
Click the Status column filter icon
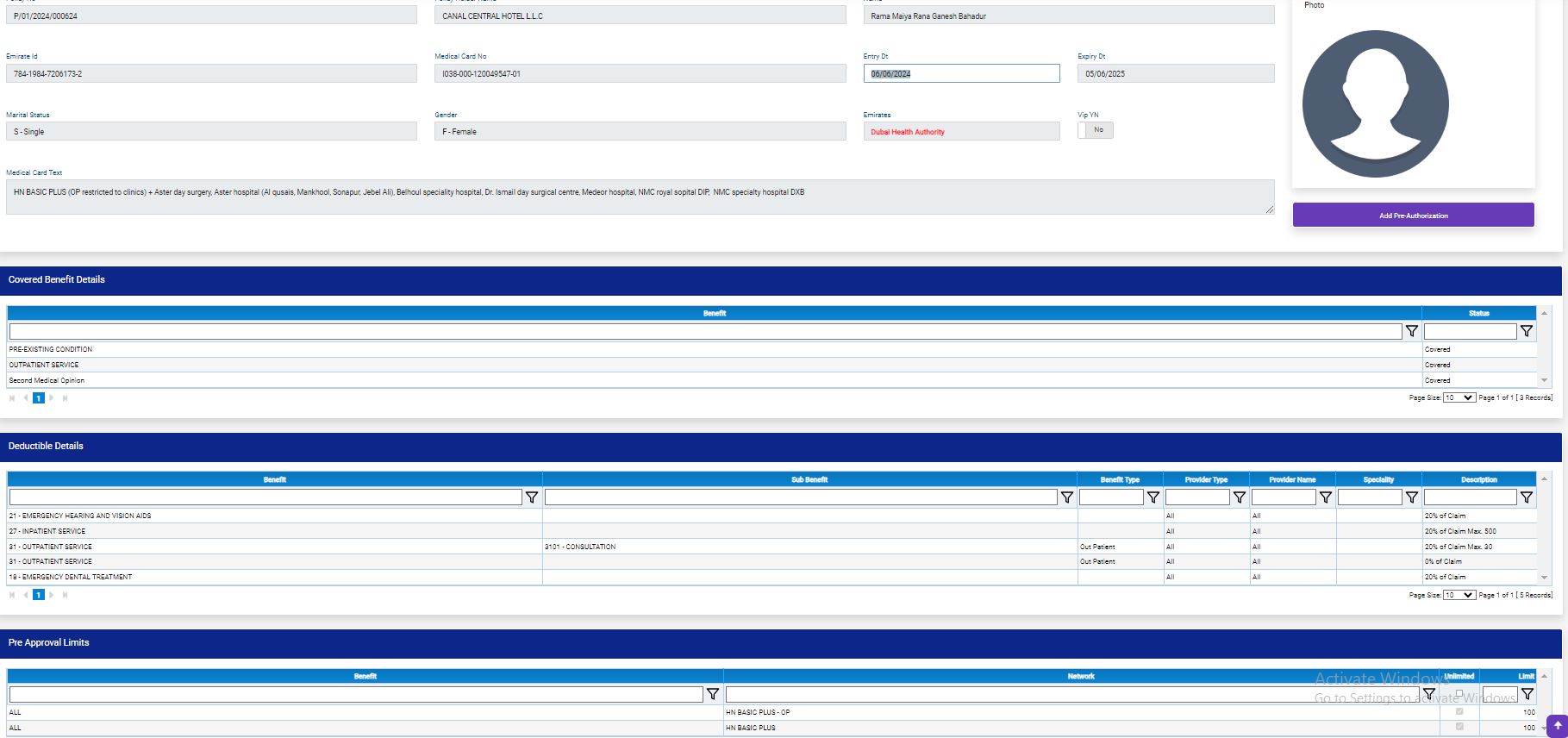(1526, 331)
